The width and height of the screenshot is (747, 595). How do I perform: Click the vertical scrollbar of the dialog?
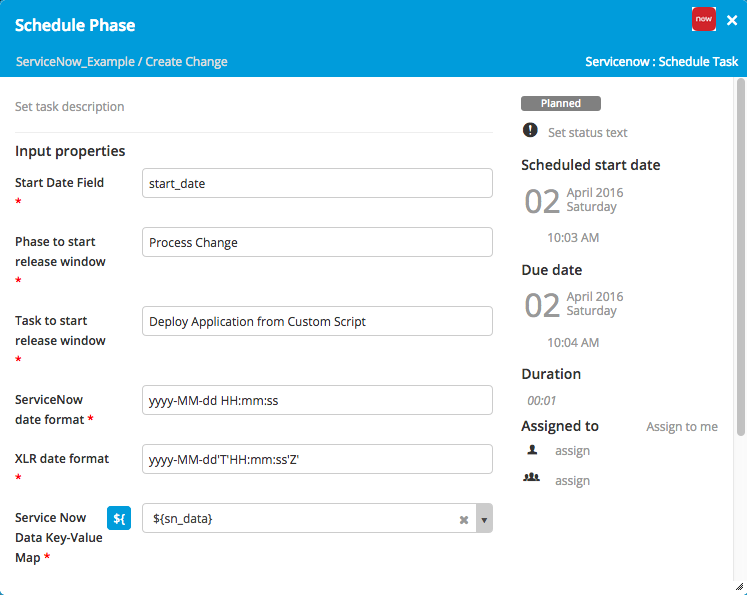tap(740, 257)
